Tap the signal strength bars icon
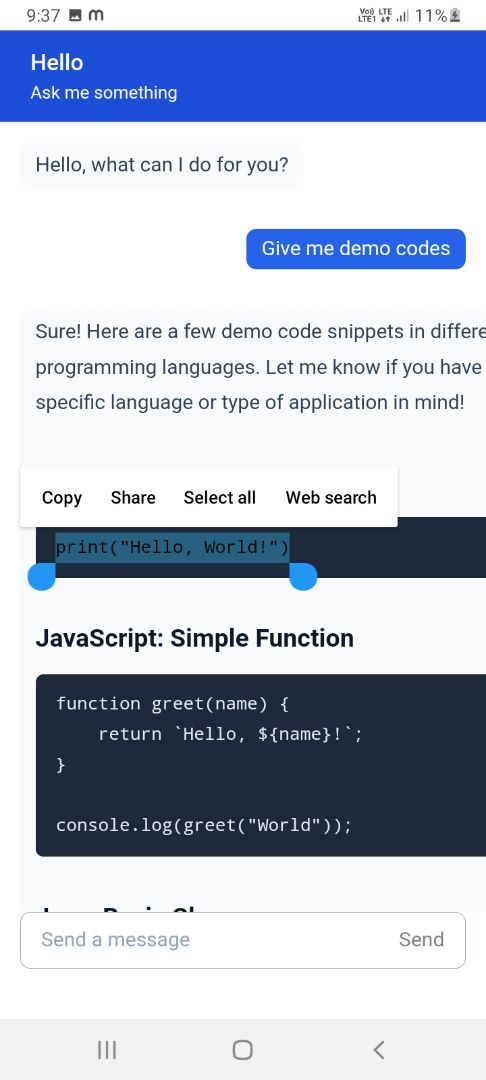Screen dimensions: 486x1080 click(402, 15)
